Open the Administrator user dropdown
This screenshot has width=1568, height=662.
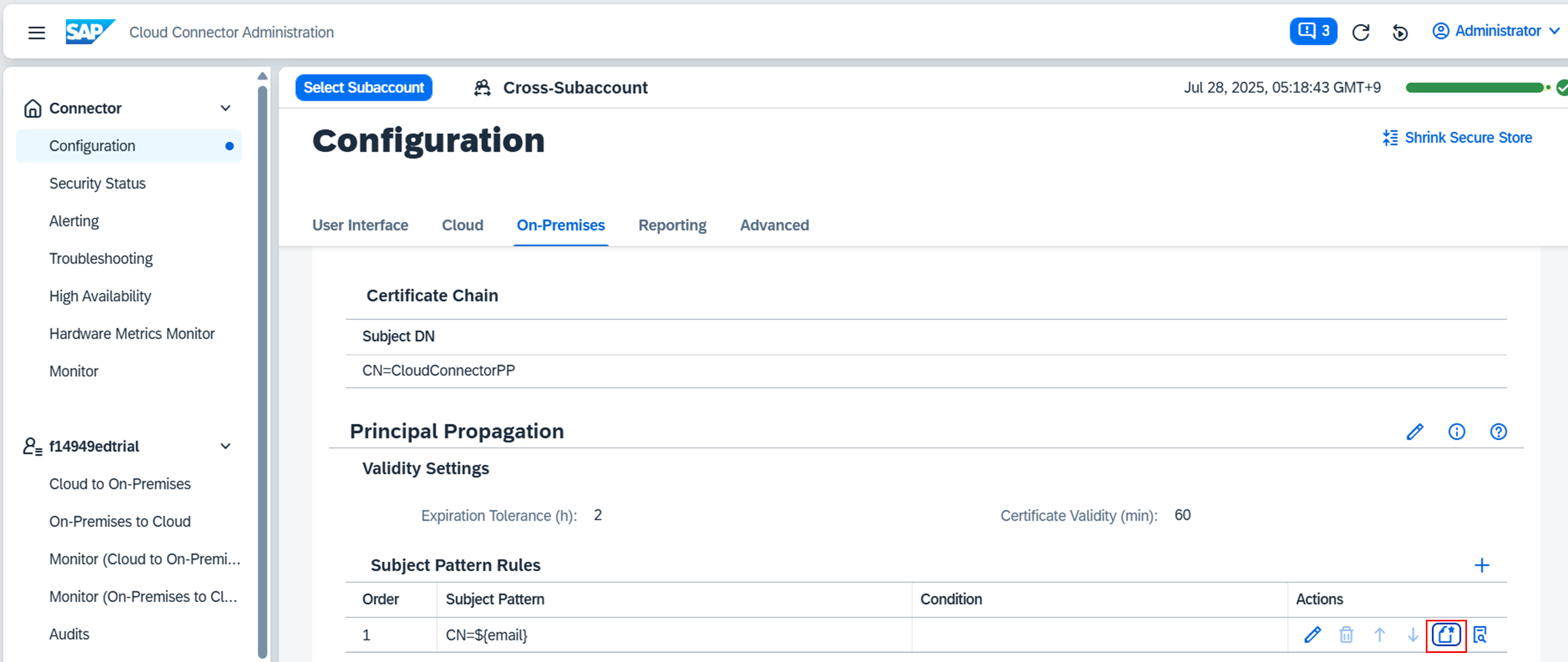(x=1495, y=31)
